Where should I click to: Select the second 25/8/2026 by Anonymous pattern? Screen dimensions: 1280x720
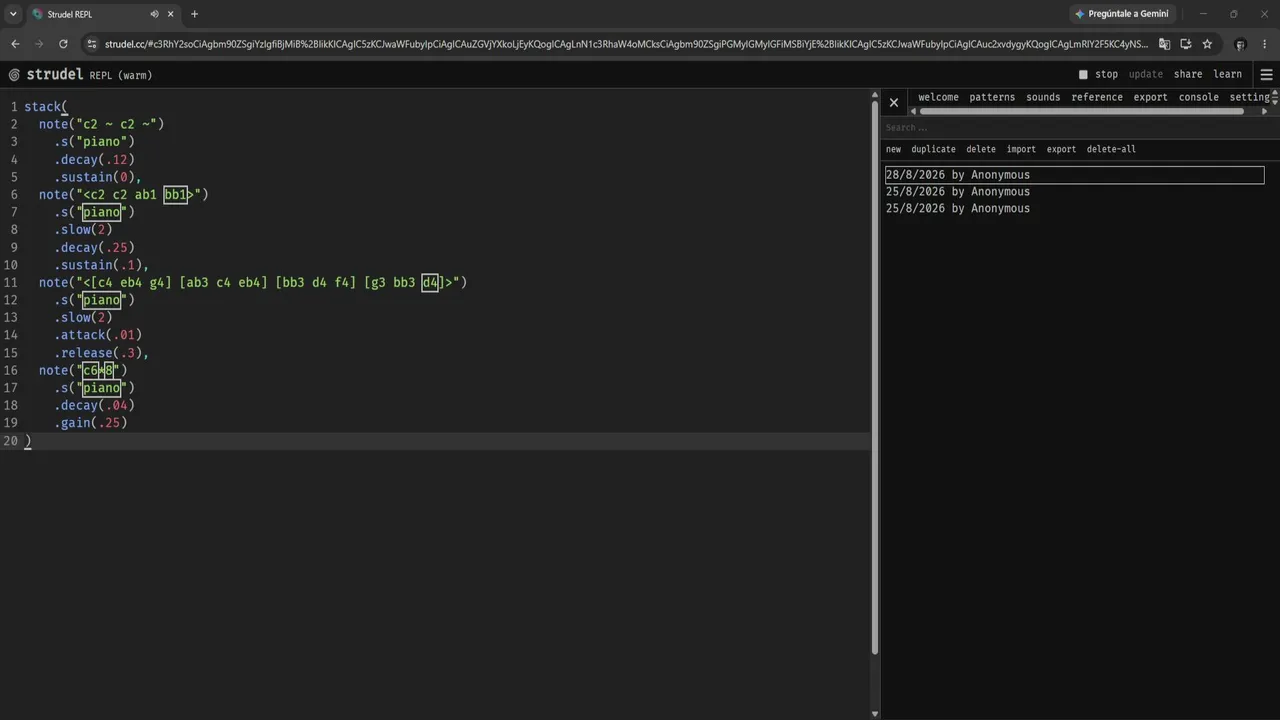[x=957, y=209]
